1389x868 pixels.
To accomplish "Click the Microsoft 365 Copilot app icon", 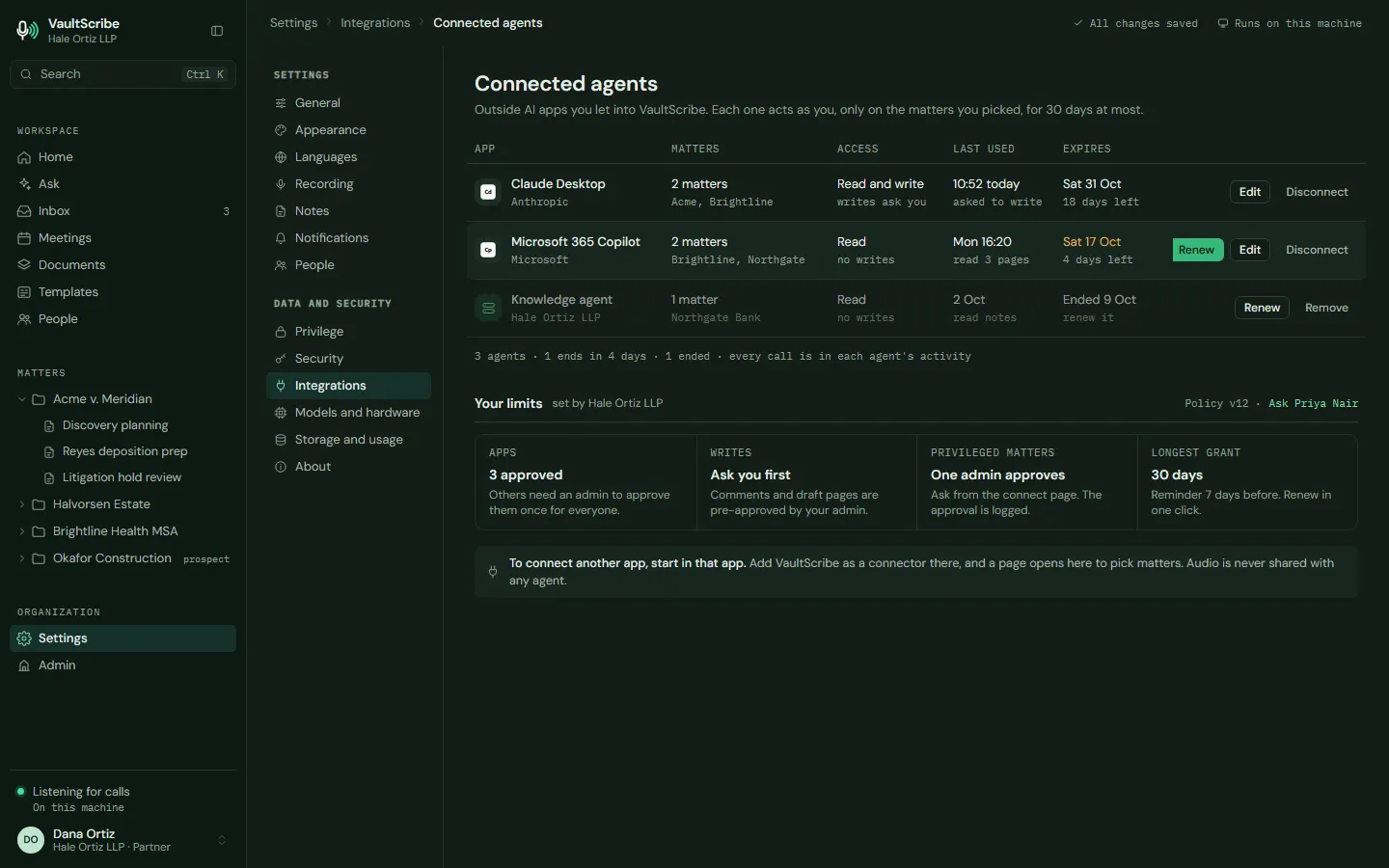I will (x=488, y=250).
